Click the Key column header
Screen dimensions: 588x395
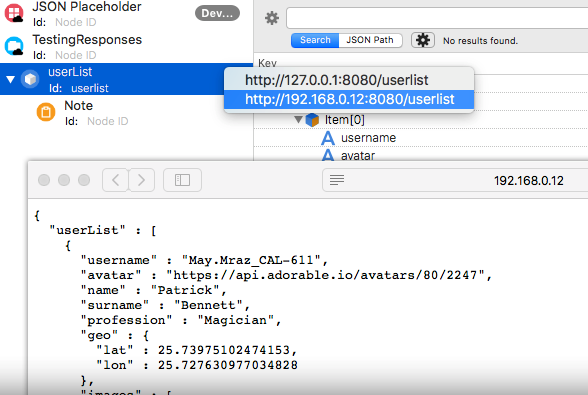267,63
